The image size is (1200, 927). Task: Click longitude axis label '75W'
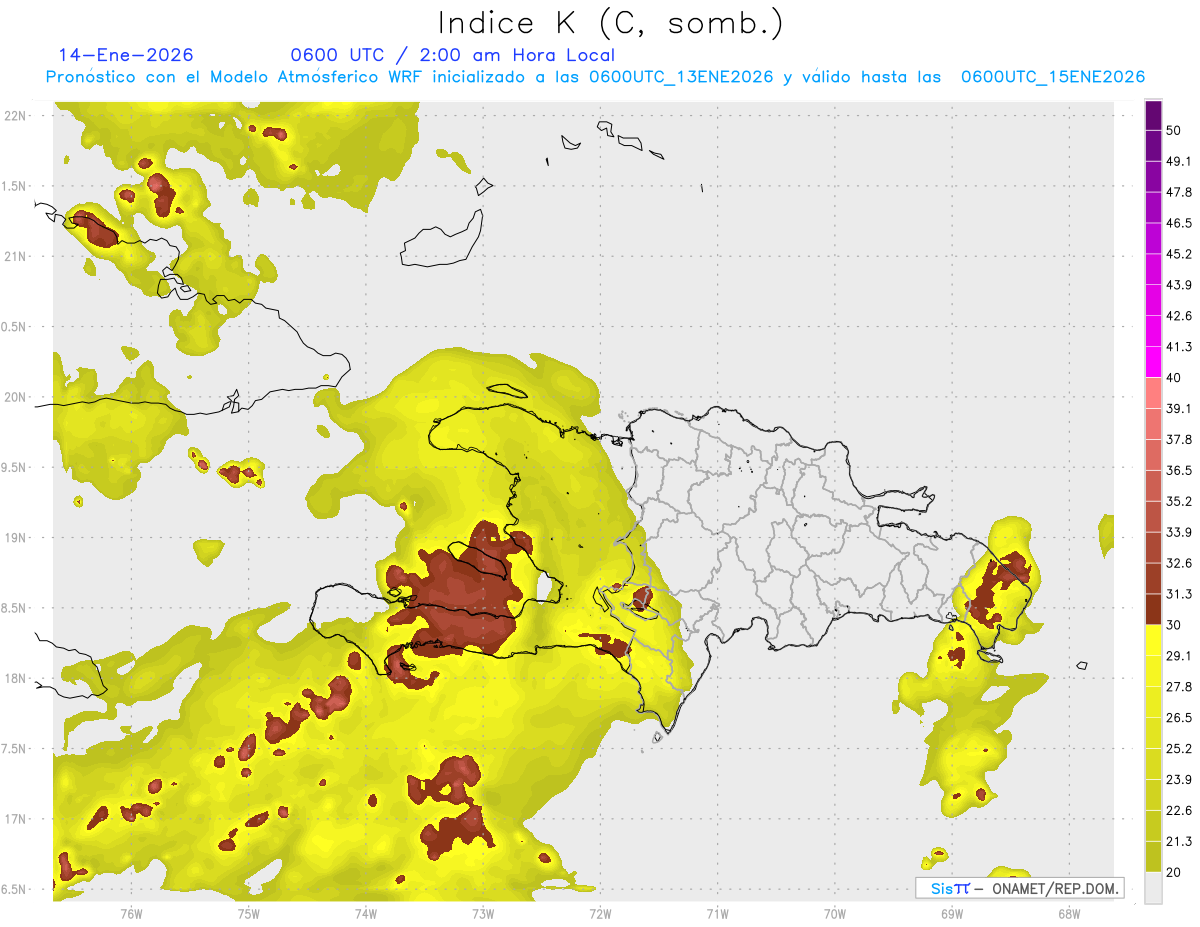(249, 914)
